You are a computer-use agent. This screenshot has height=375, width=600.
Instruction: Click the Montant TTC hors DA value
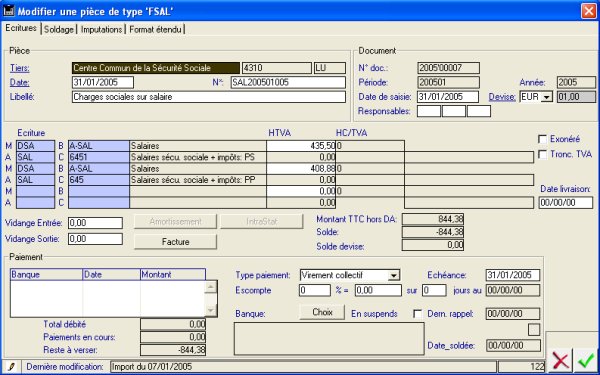pos(433,219)
